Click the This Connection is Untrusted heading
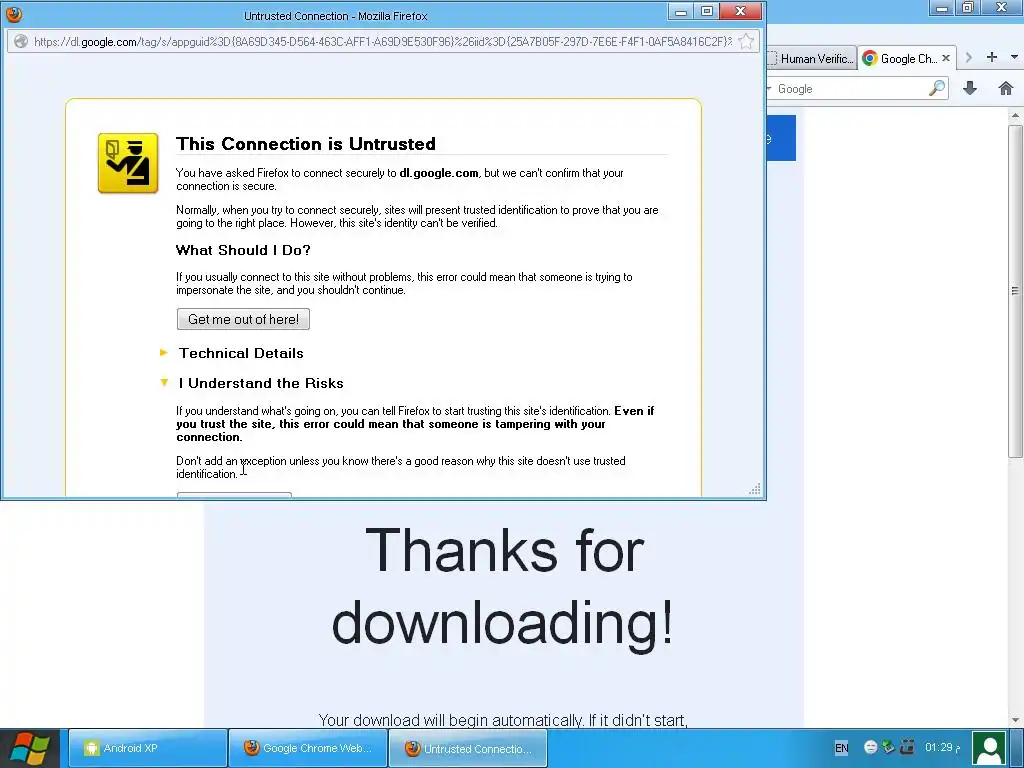 pyautogui.click(x=306, y=144)
